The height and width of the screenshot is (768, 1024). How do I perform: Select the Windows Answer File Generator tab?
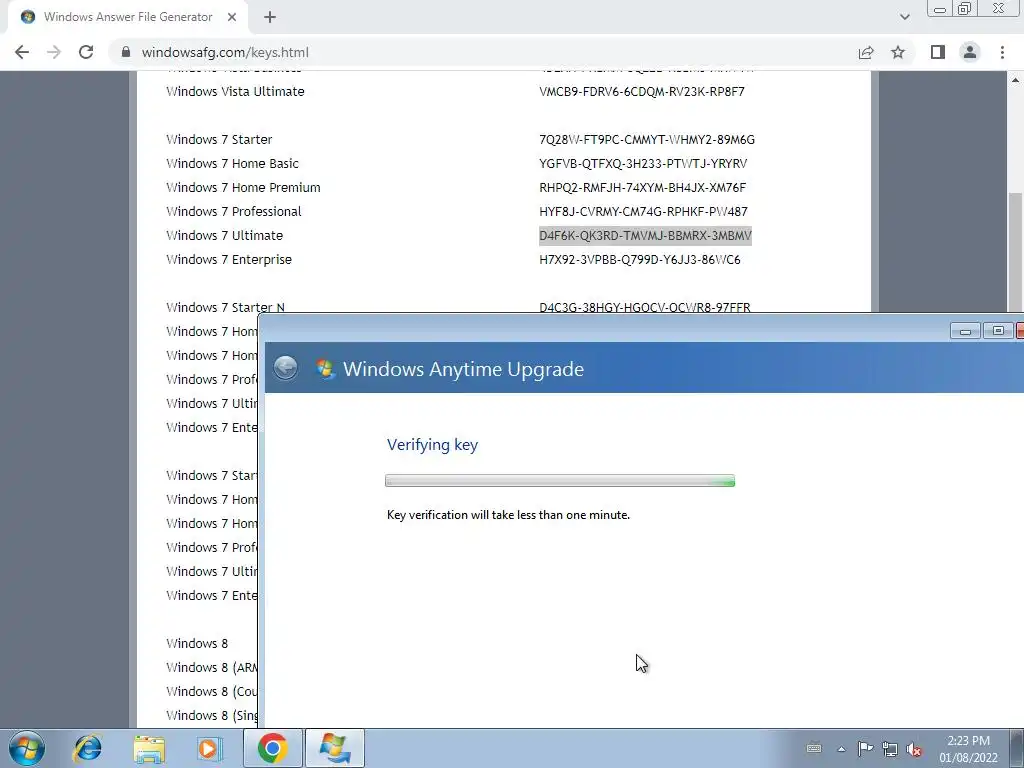pyautogui.click(x=128, y=17)
